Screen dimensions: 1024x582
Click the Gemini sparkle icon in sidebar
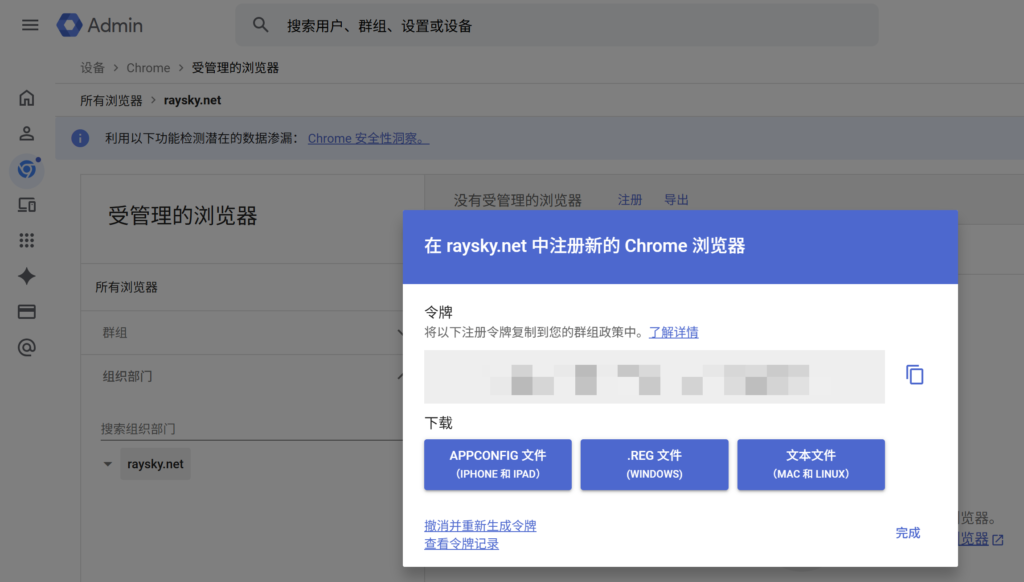[27, 277]
